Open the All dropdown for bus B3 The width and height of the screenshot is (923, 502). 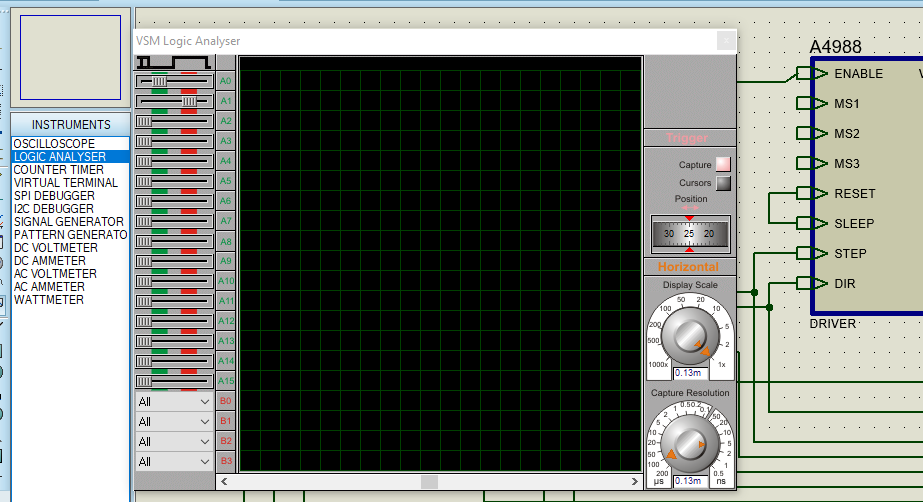pyautogui.click(x=174, y=461)
